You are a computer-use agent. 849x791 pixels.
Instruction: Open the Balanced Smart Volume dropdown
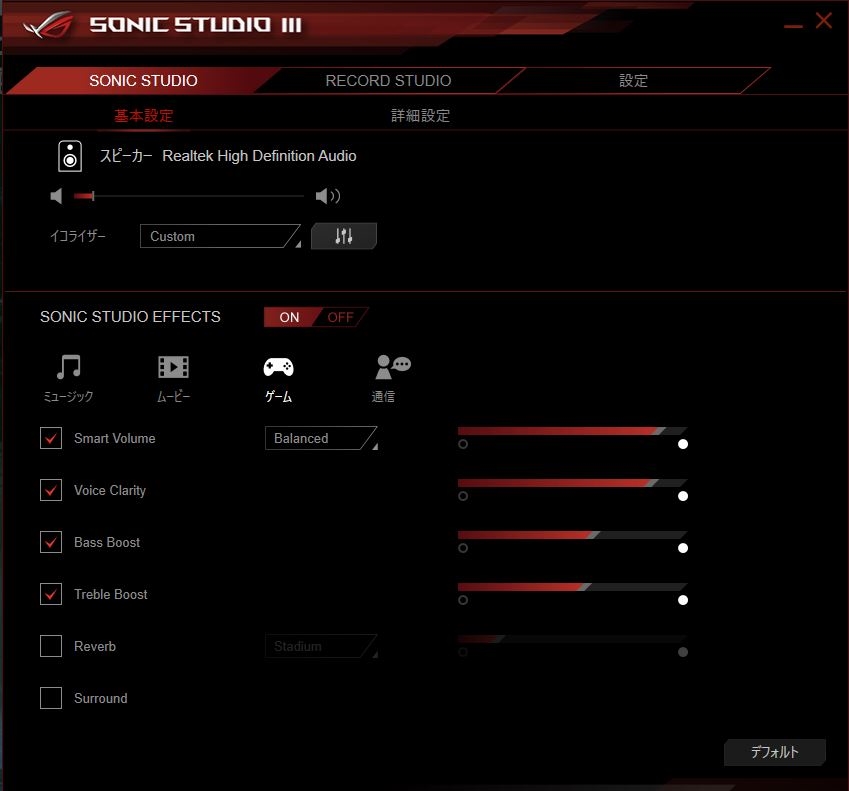[321, 438]
